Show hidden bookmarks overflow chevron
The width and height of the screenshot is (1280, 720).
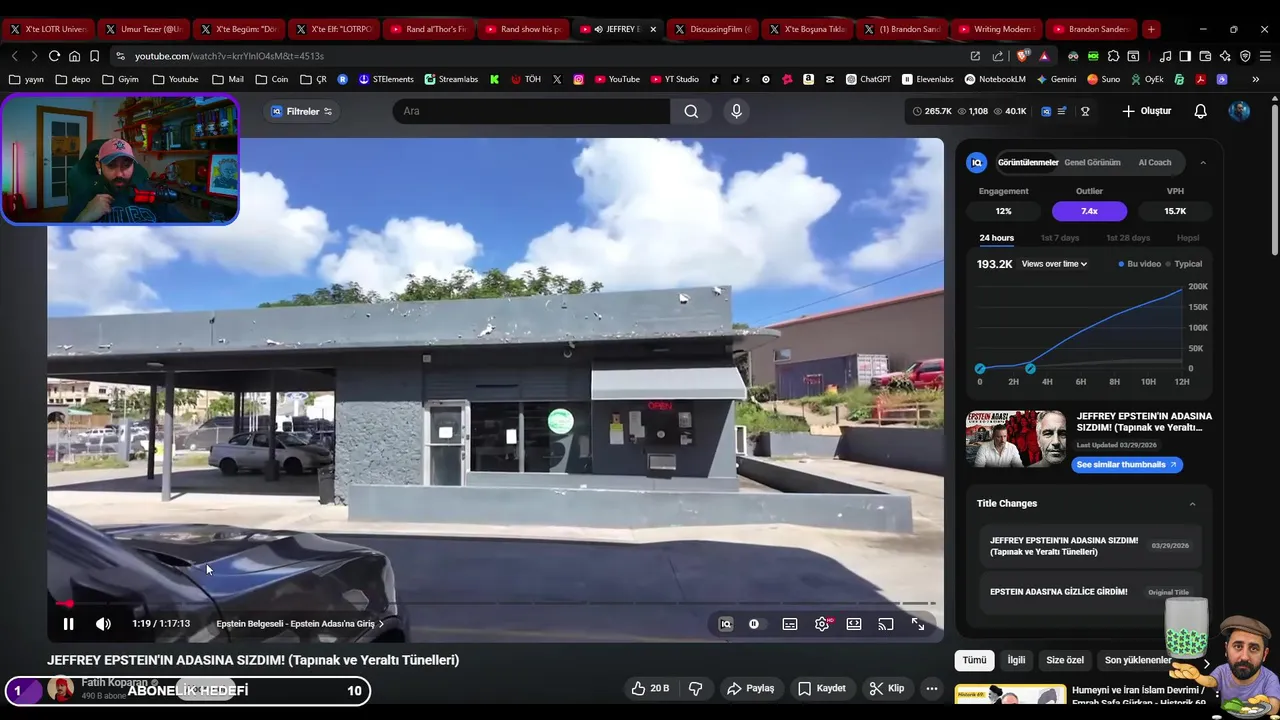[1256, 79]
